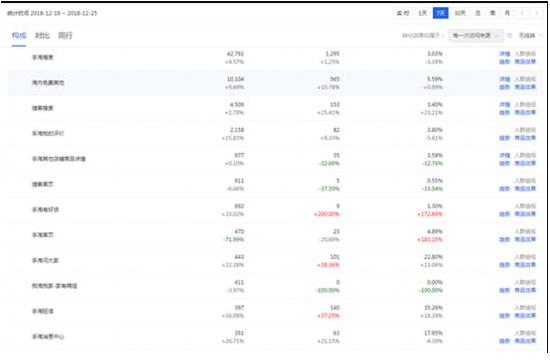
Task: Choose the 周 date granularity
Action: (x=492, y=13)
